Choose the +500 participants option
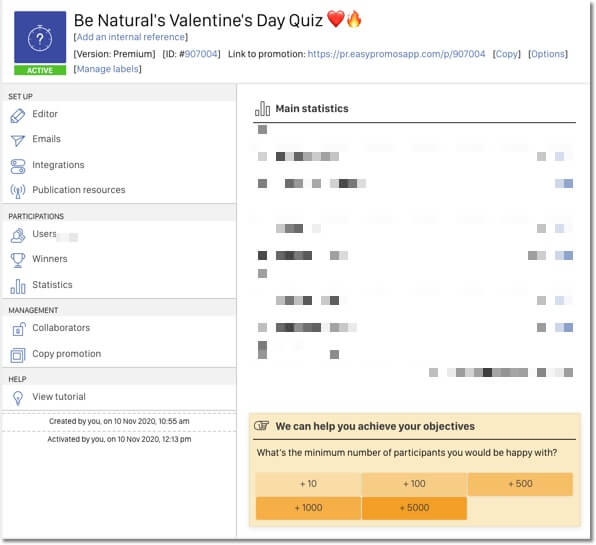Image resolution: width=596 pixels, height=545 pixels. [x=520, y=484]
